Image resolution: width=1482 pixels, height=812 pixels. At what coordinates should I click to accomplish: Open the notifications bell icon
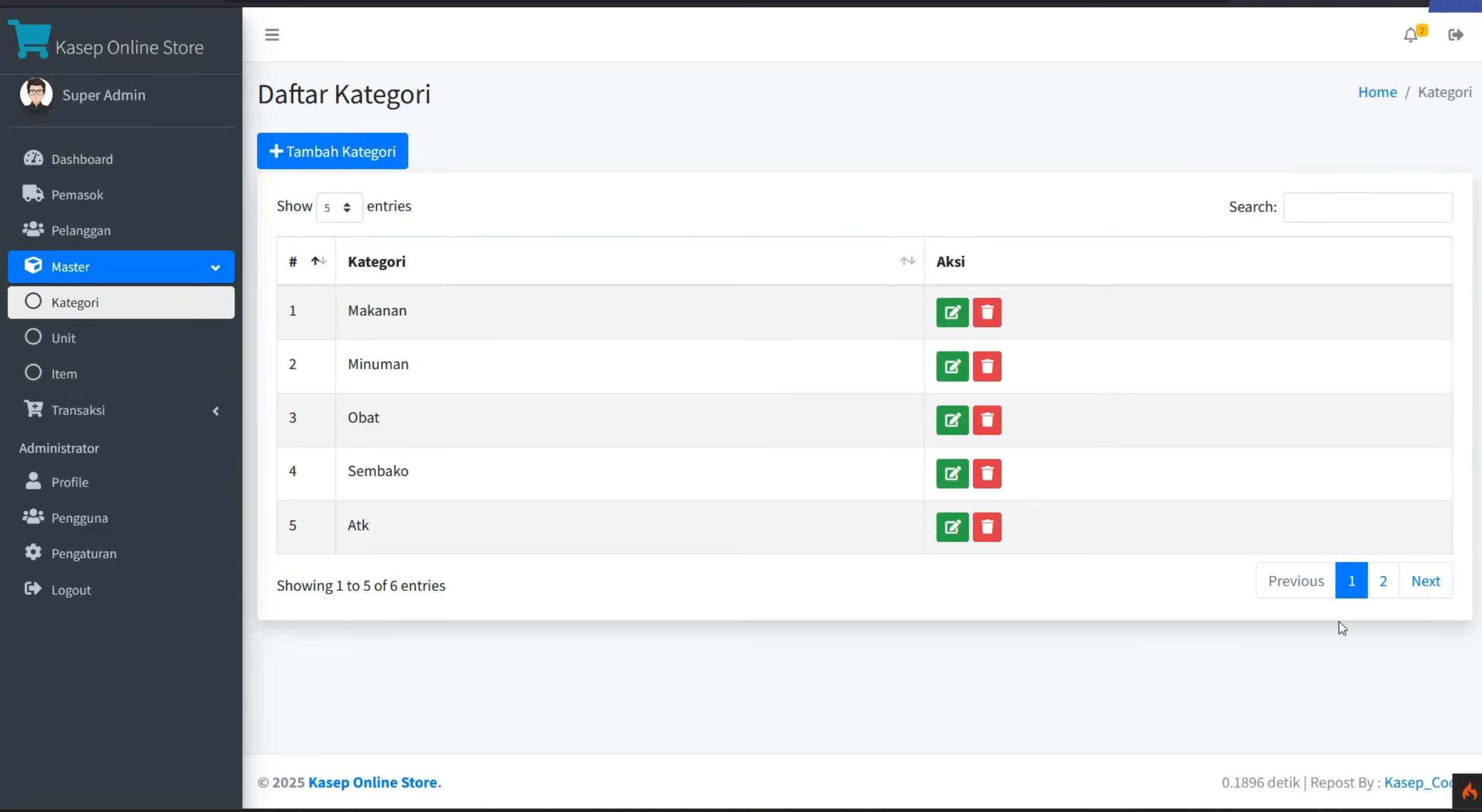point(1411,35)
